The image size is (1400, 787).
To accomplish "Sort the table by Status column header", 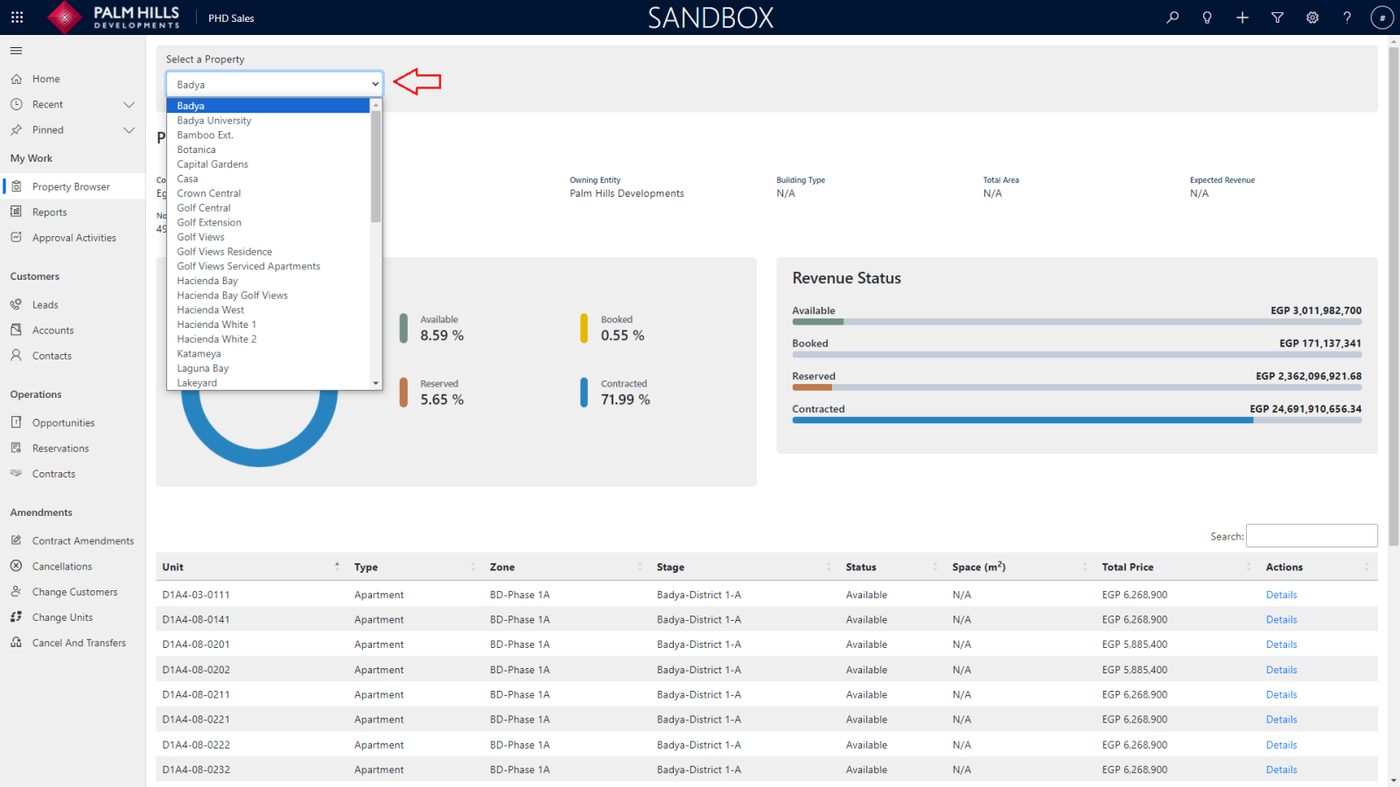I will pos(892,567).
